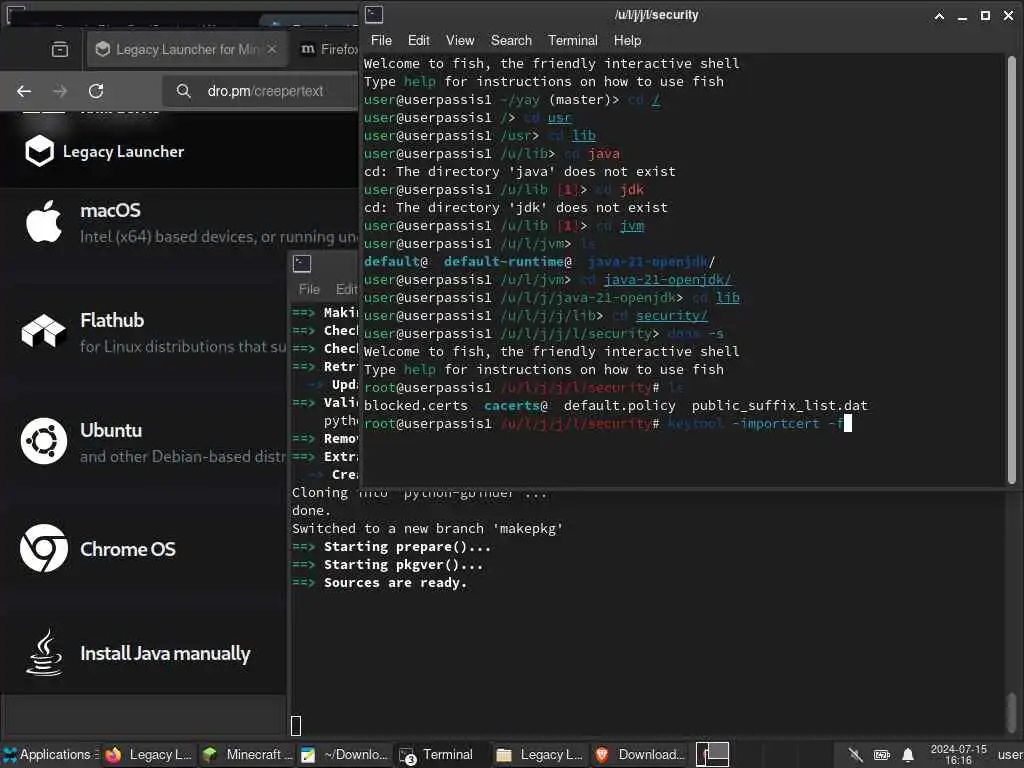Click 'blocked.certs' in terminal listing
Viewport: 1024px width, 768px height.
click(x=415, y=406)
